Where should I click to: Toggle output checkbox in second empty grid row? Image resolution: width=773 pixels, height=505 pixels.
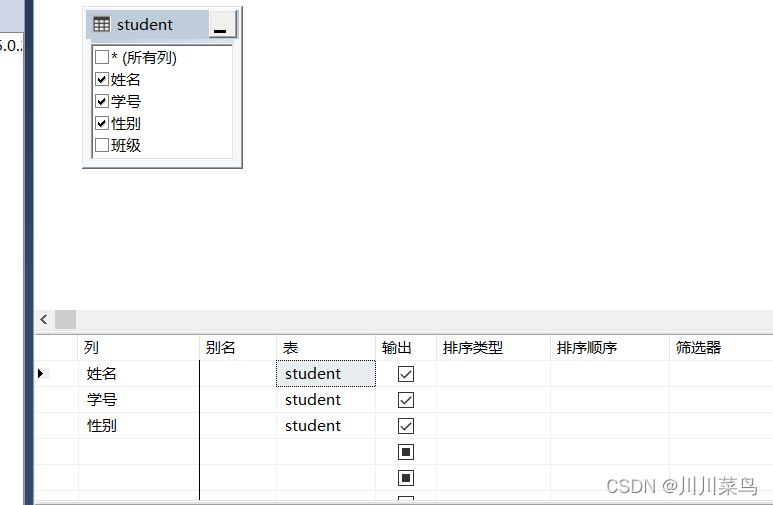(x=406, y=478)
